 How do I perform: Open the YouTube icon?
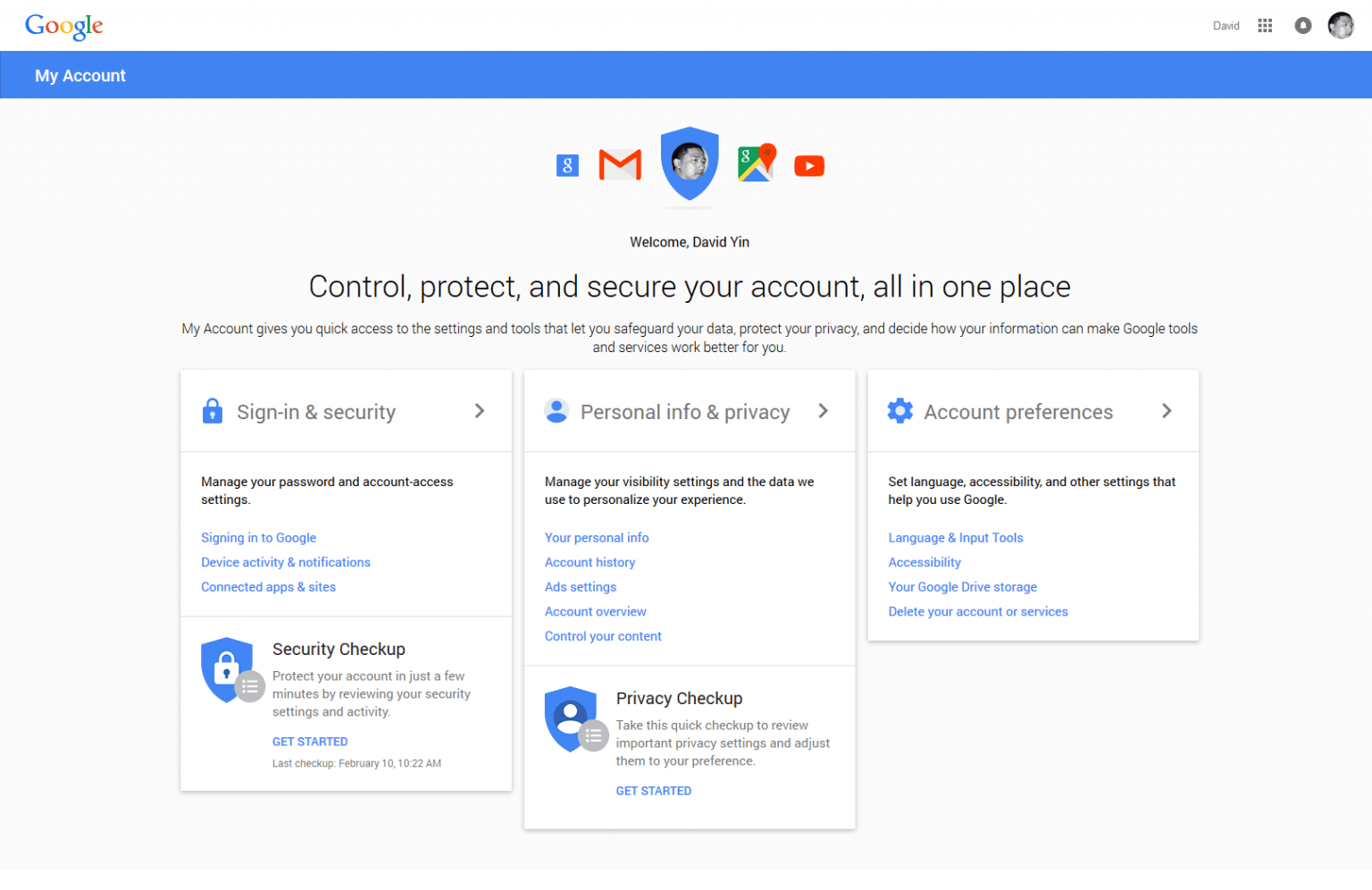pos(808,165)
